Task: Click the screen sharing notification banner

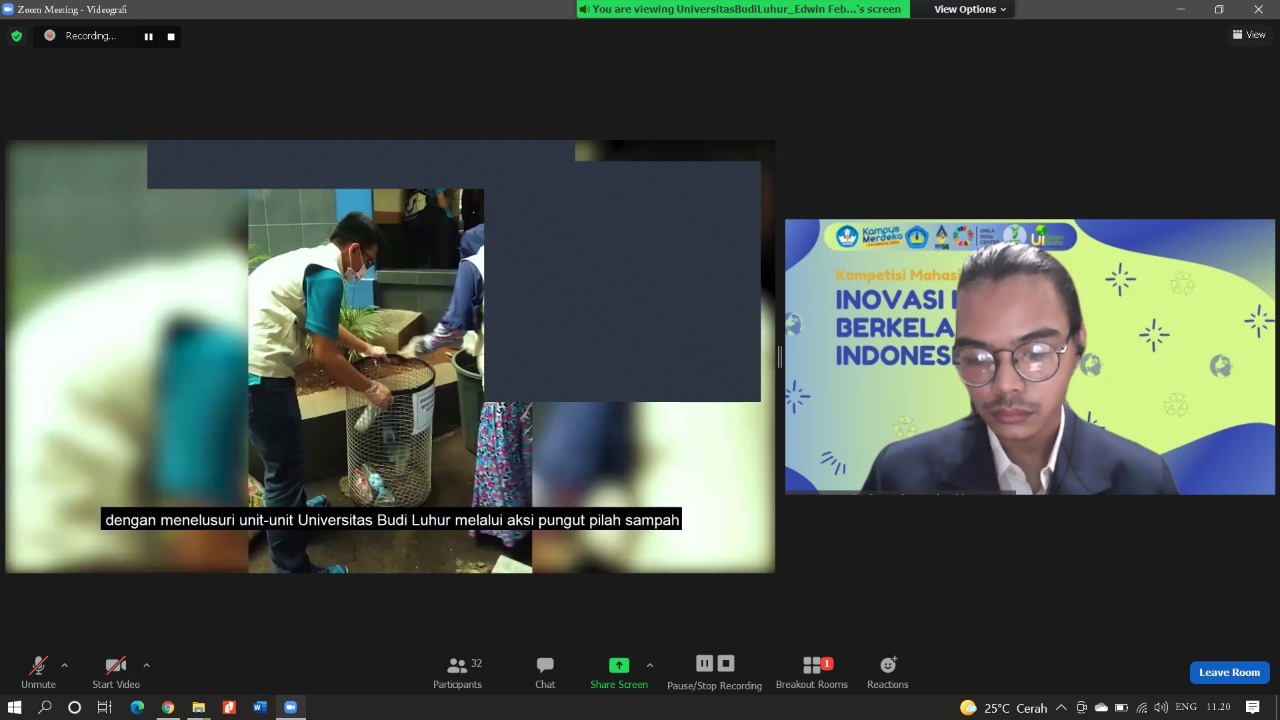Action: [743, 9]
